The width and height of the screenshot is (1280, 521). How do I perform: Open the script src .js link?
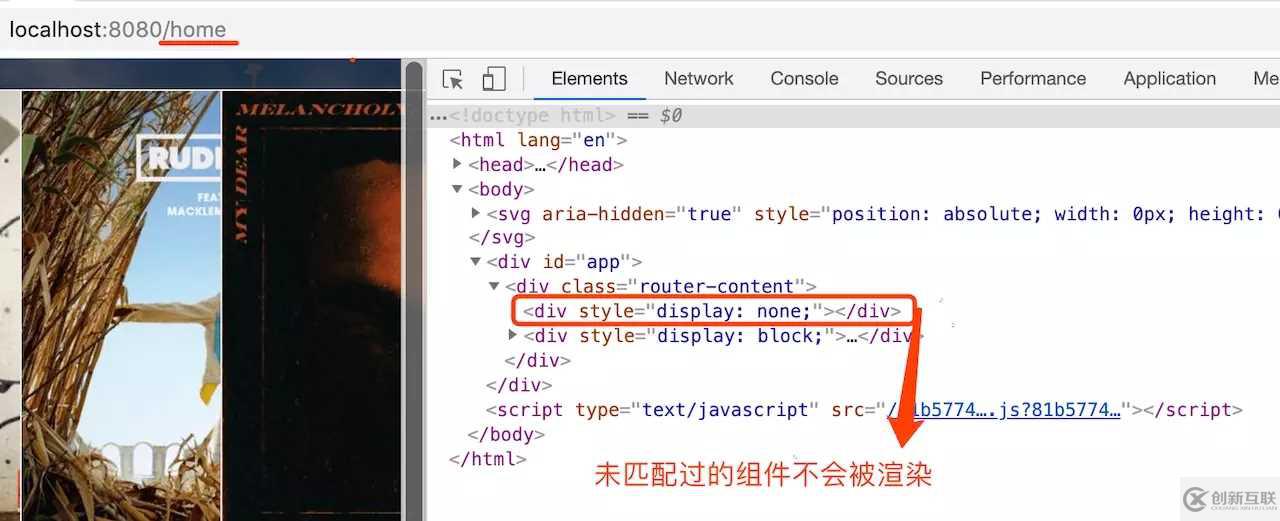[1002, 410]
